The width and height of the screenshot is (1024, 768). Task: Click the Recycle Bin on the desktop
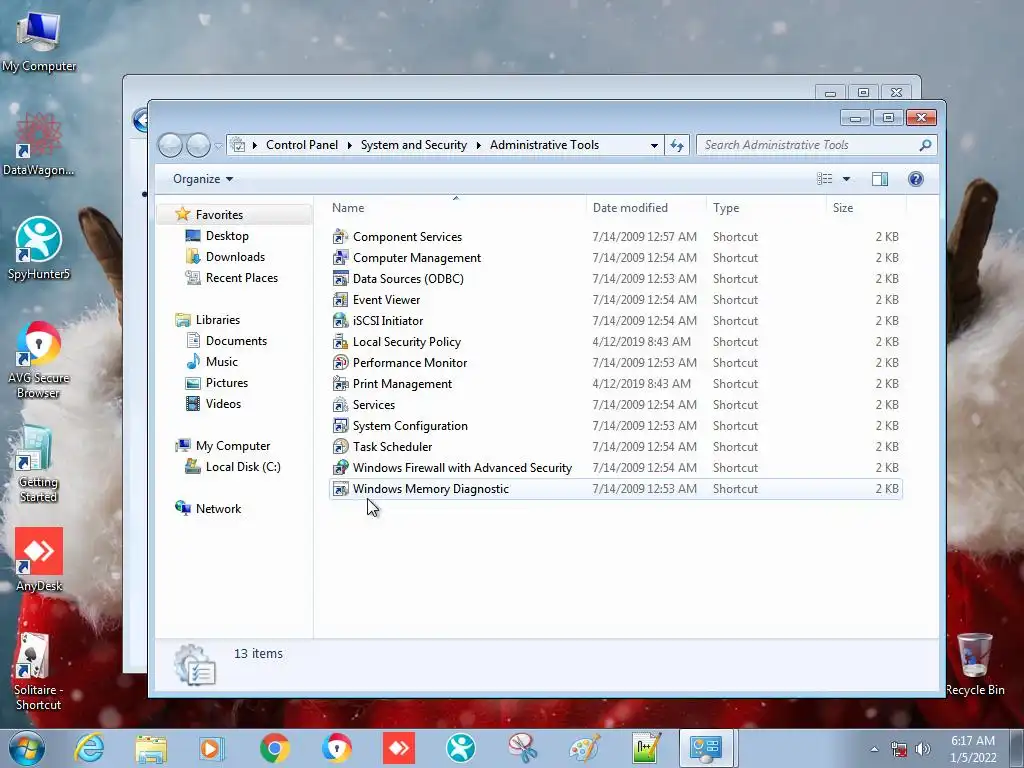pyautogui.click(x=974, y=664)
